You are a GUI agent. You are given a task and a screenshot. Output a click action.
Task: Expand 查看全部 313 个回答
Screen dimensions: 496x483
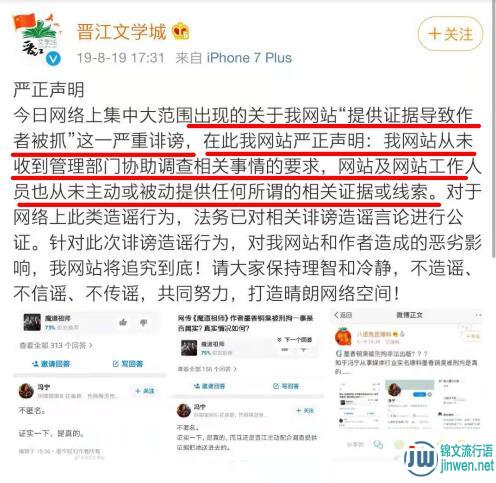click(56, 345)
